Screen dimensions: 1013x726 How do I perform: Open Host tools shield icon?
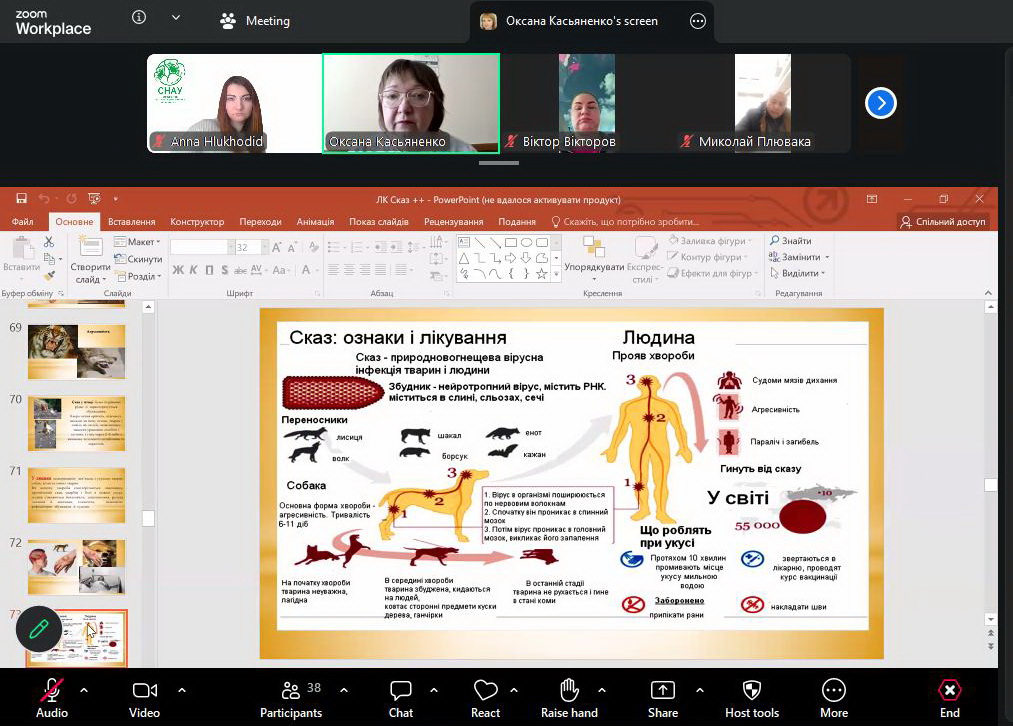tap(751, 691)
